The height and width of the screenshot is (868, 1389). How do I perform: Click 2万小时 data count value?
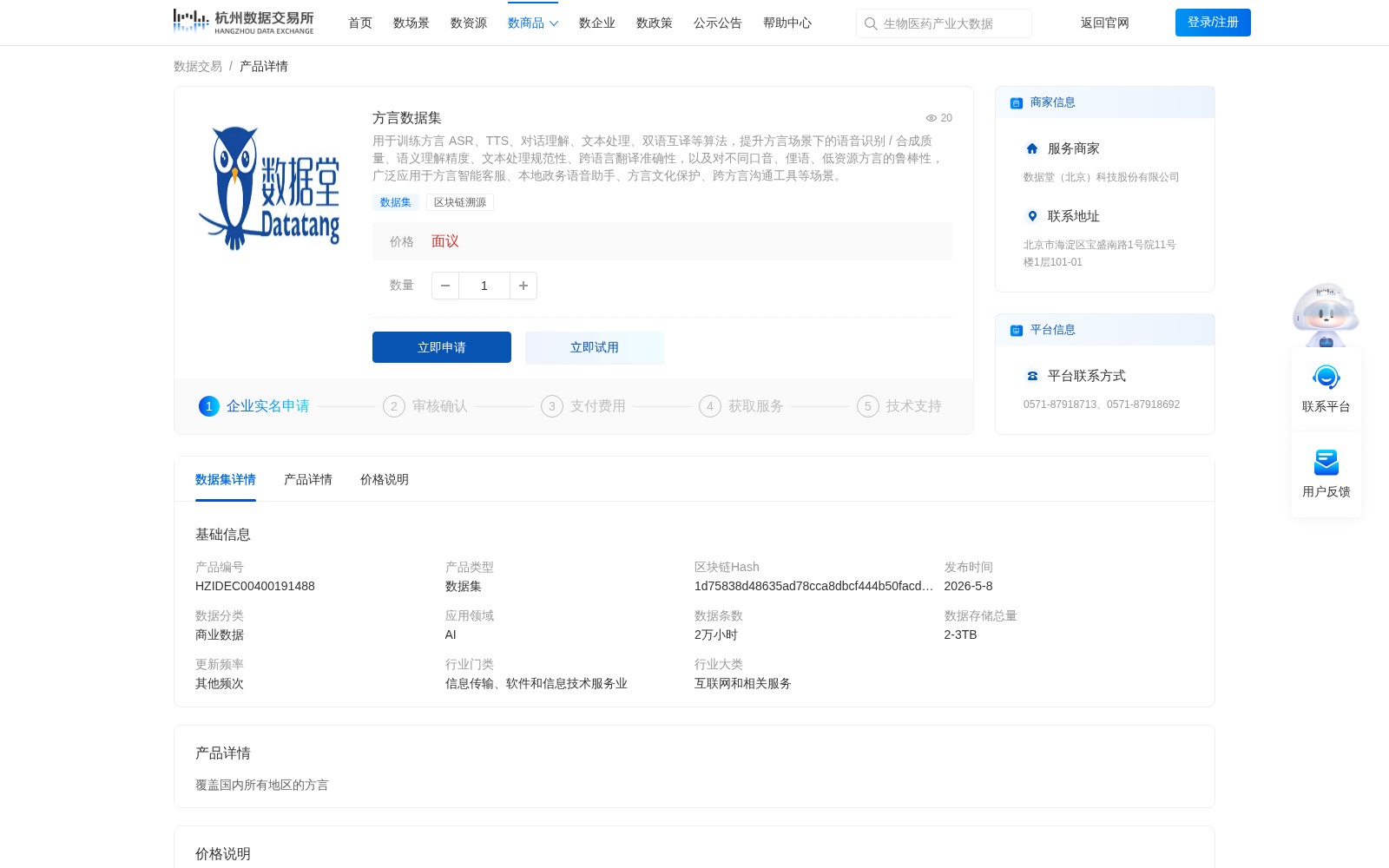(716, 635)
